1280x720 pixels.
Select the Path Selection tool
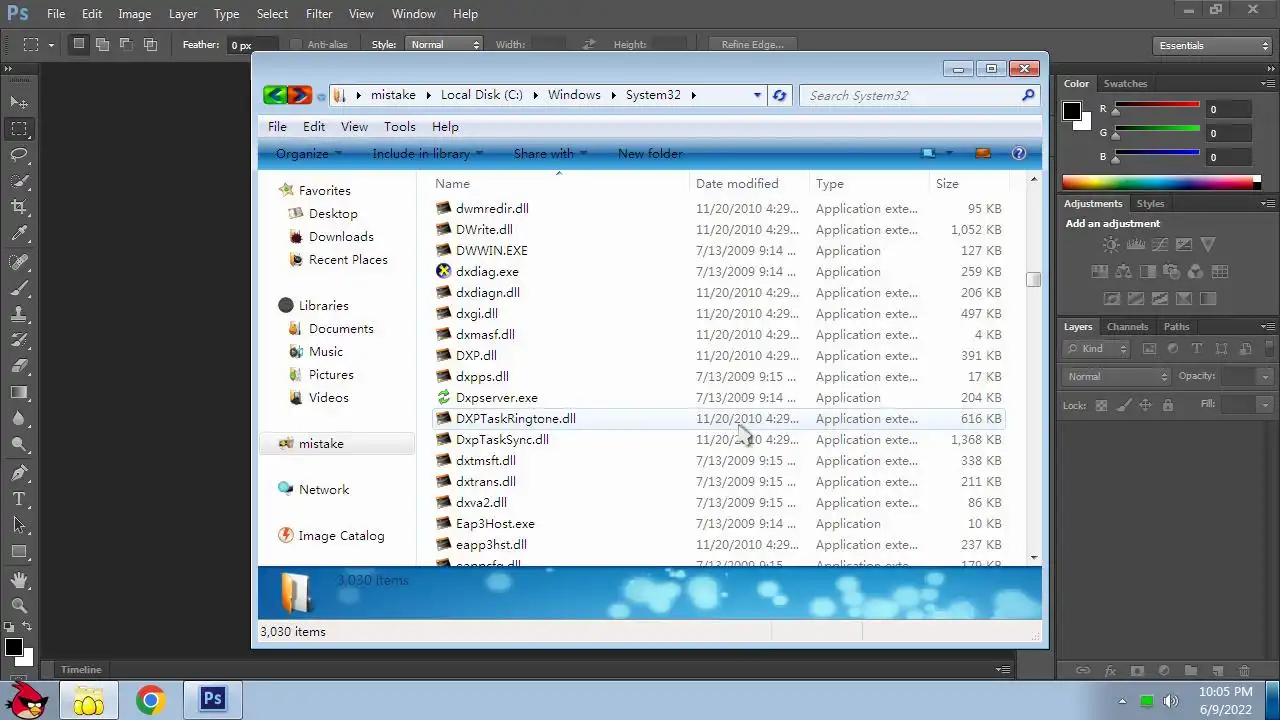(x=19, y=524)
